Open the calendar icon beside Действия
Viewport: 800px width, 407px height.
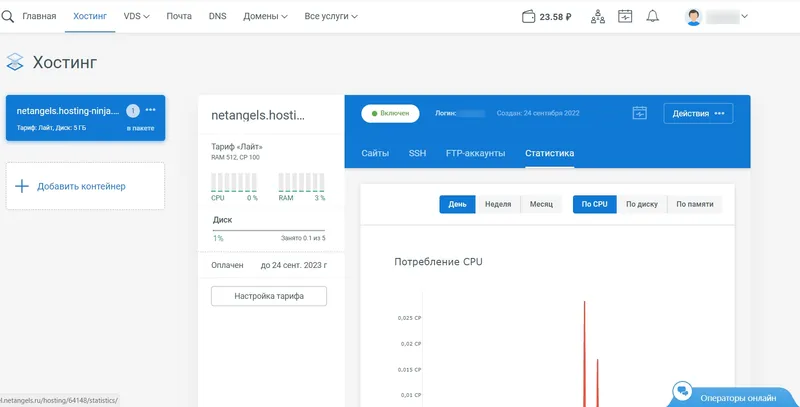[639, 113]
